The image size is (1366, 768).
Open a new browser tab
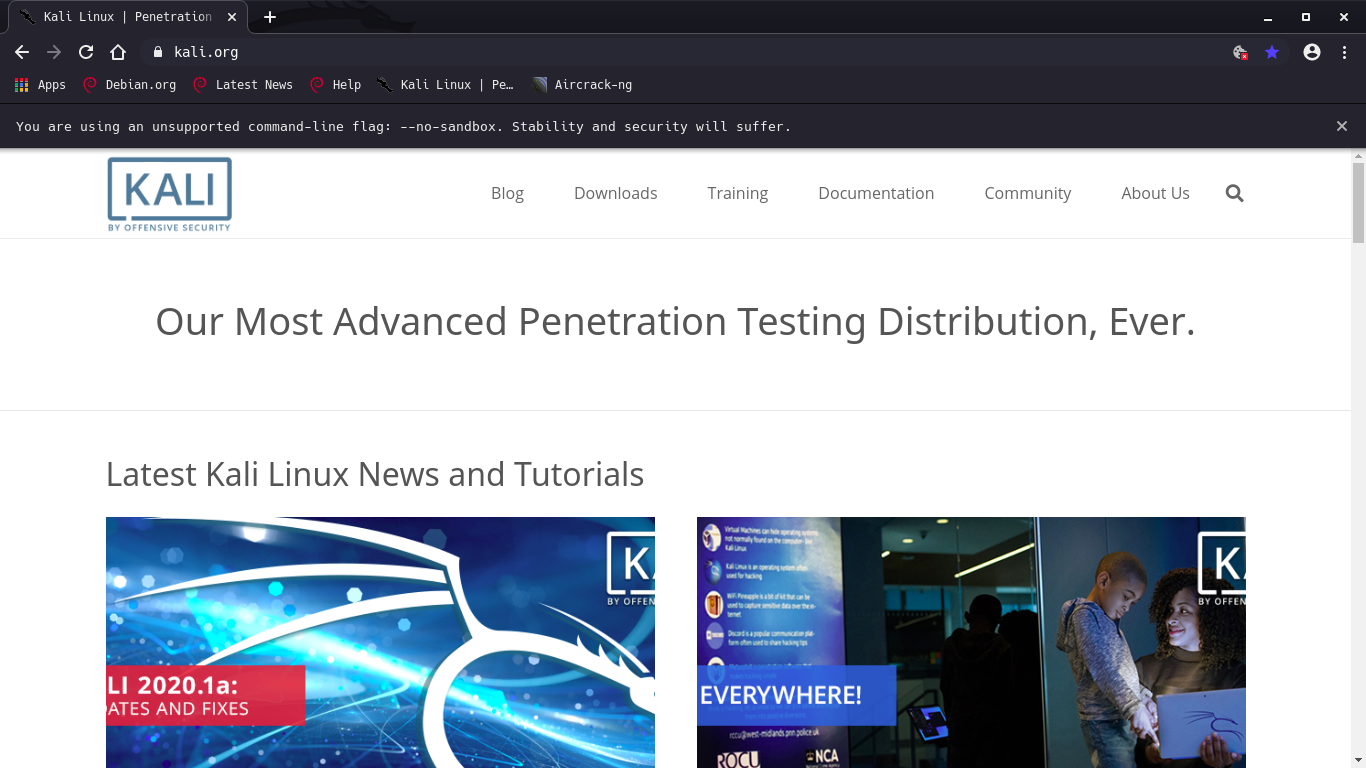(x=270, y=17)
